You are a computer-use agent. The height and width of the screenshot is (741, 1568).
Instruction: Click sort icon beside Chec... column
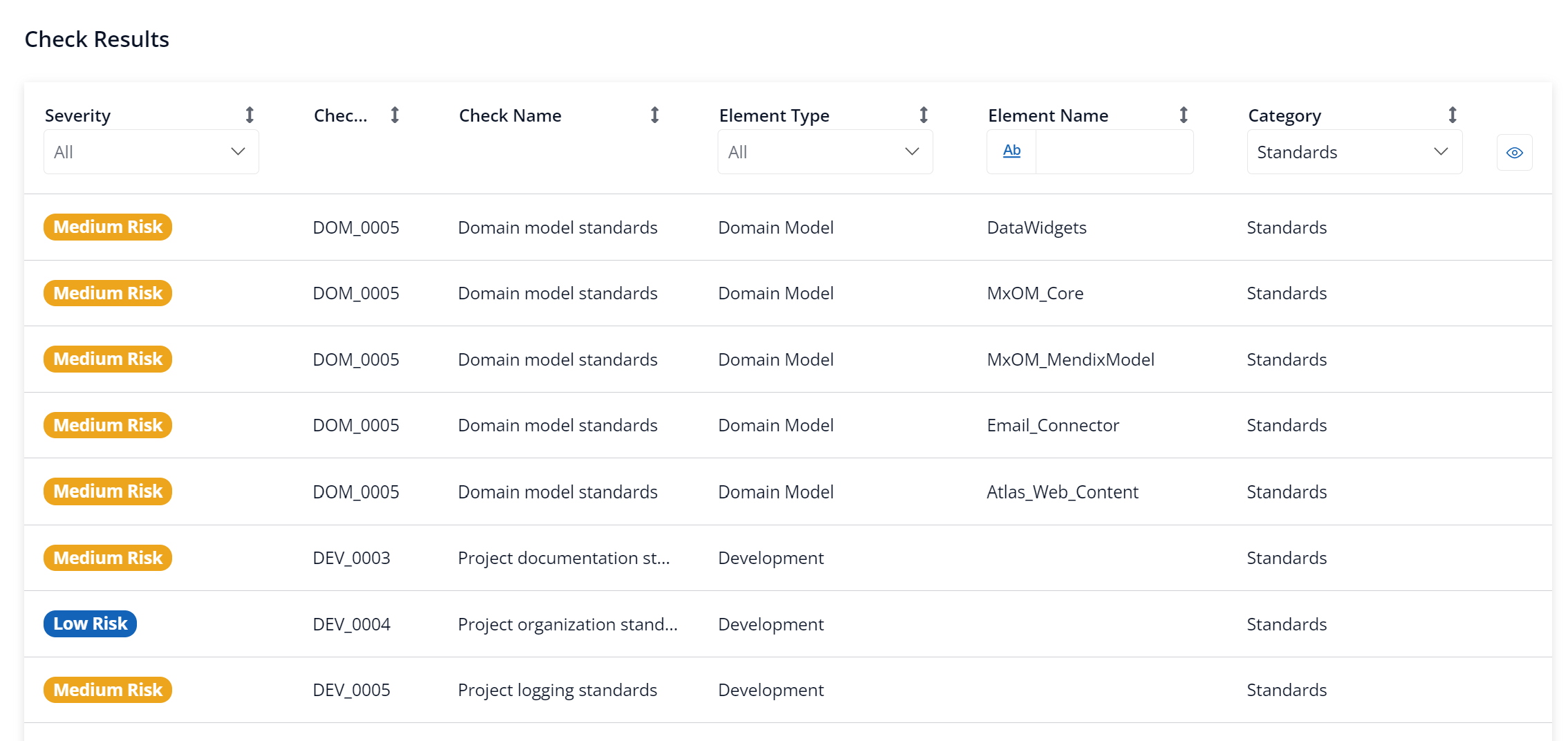(x=395, y=115)
